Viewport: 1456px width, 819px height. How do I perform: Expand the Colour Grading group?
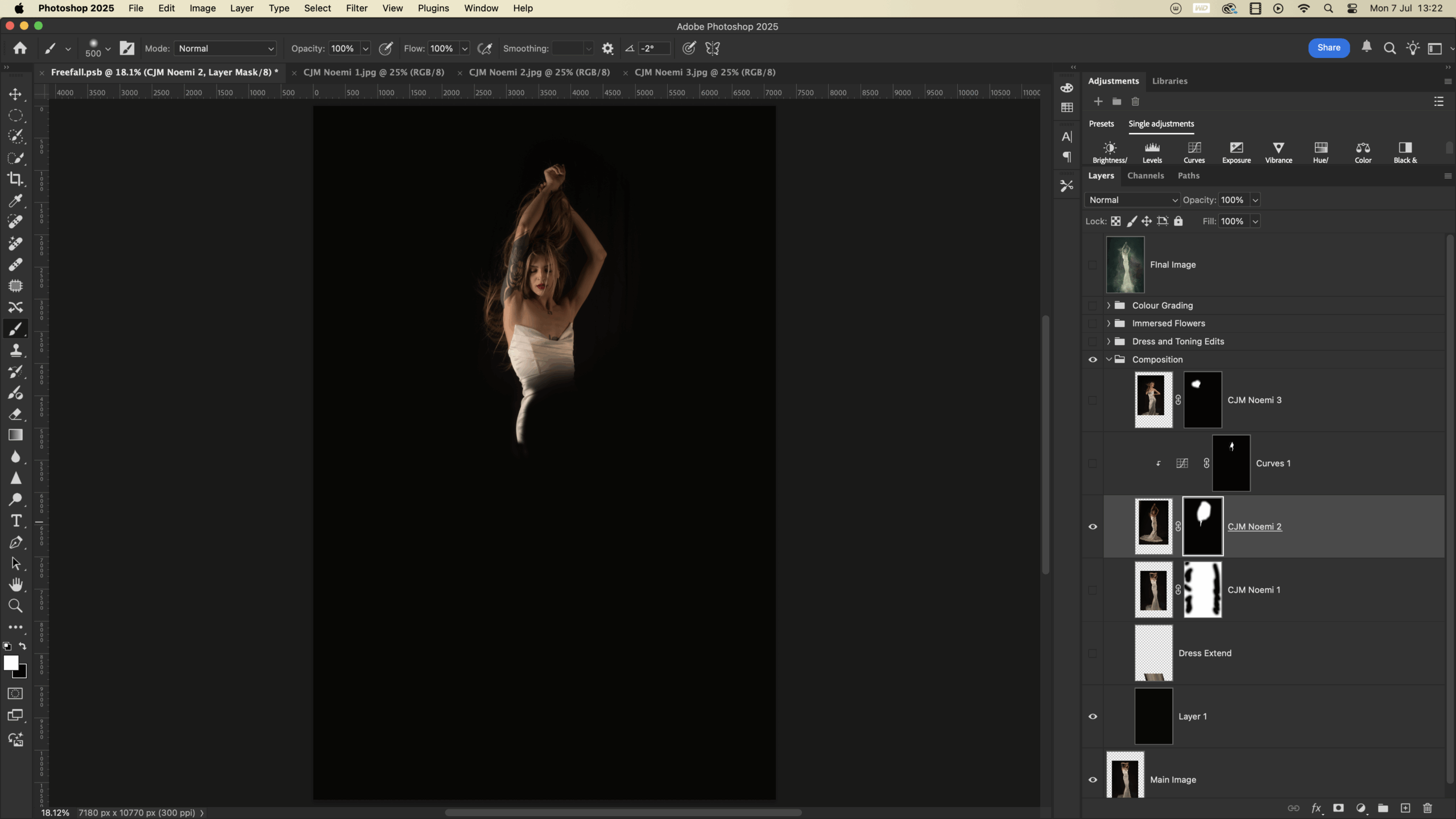coord(1108,305)
